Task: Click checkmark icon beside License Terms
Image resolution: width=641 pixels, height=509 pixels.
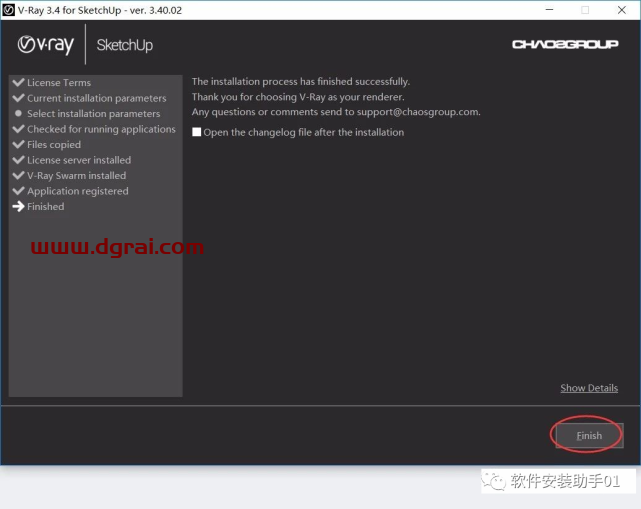Action: [18, 82]
